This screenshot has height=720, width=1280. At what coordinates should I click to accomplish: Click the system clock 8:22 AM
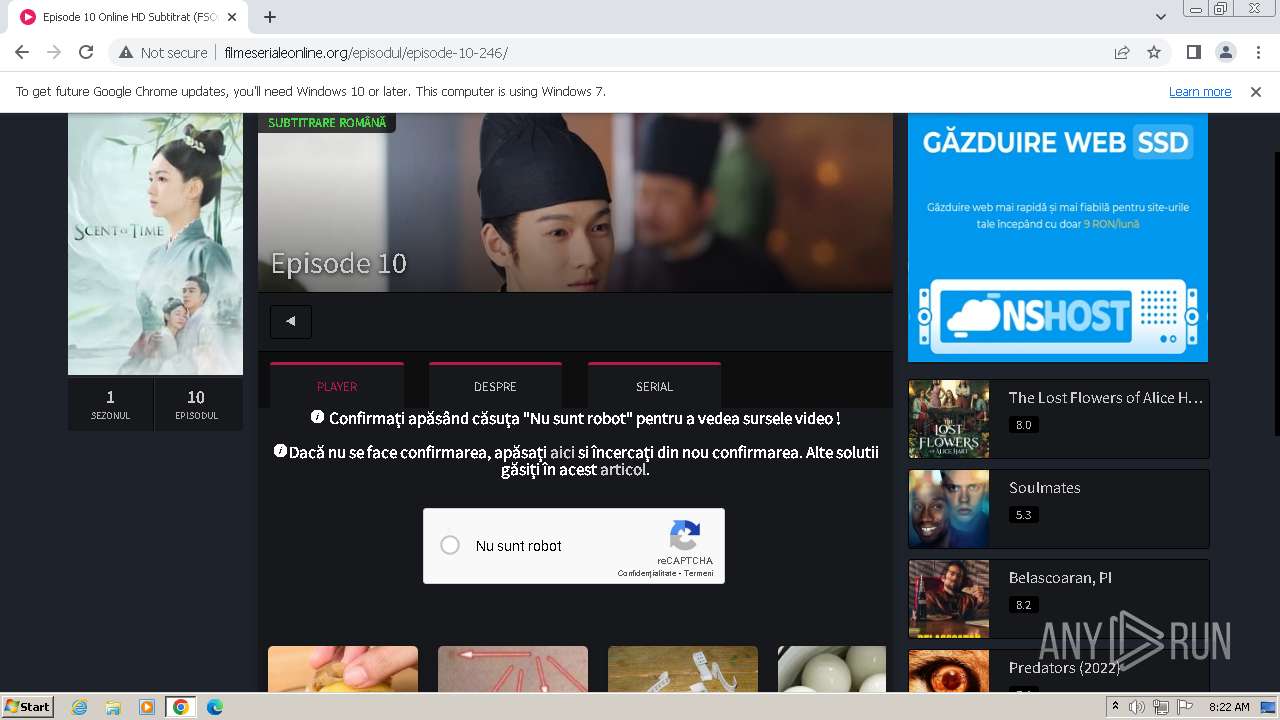pyautogui.click(x=1229, y=707)
